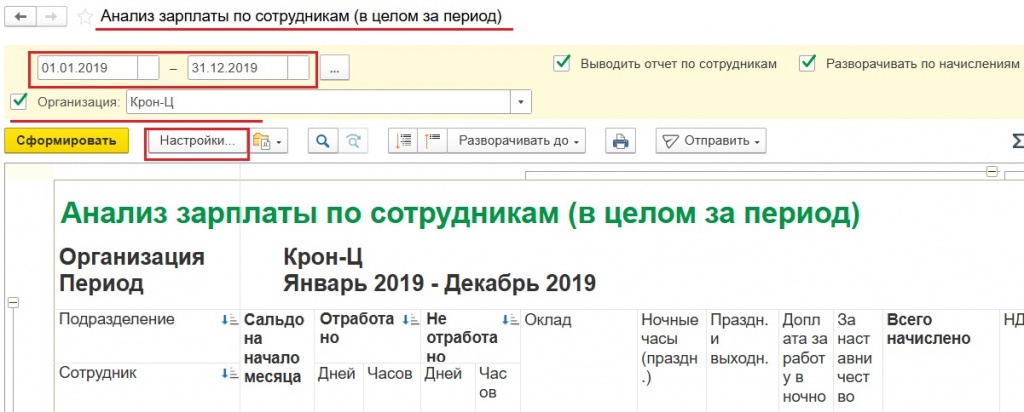The width and height of the screenshot is (1024, 412).
Task: Click the find next icon
Action: (x=353, y=141)
